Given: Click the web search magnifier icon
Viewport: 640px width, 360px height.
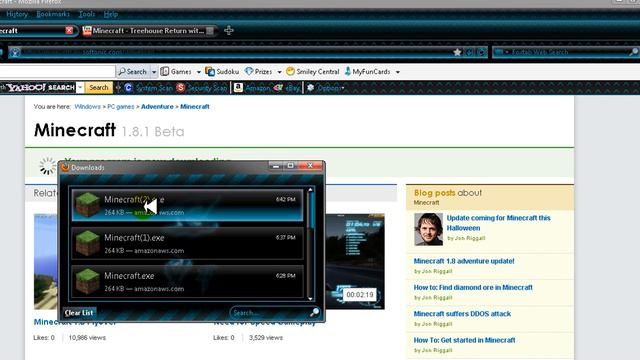Looking at the screenshot, I should [633, 52].
